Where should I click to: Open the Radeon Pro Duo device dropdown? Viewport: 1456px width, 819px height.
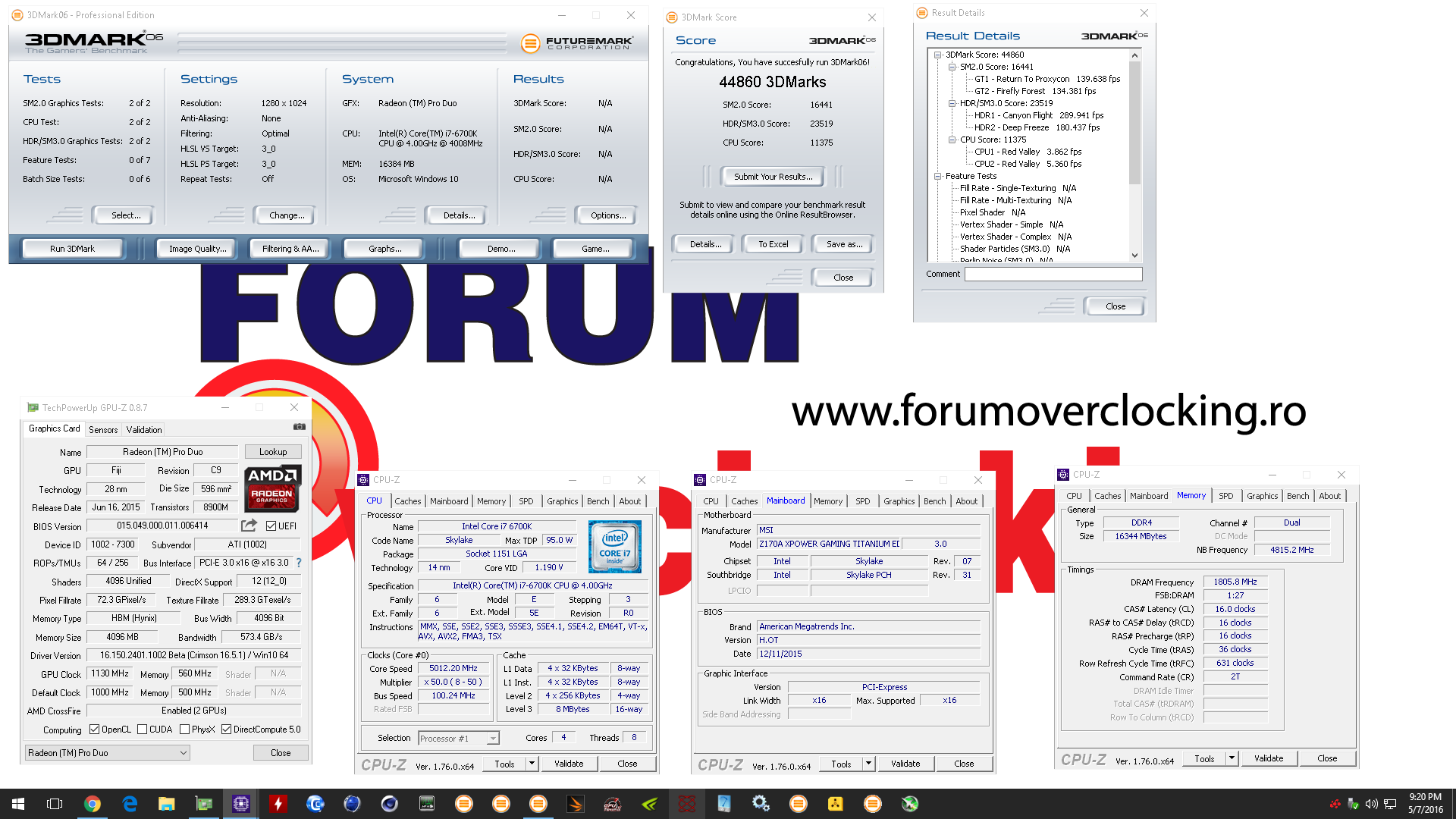(x=107, y=753)
